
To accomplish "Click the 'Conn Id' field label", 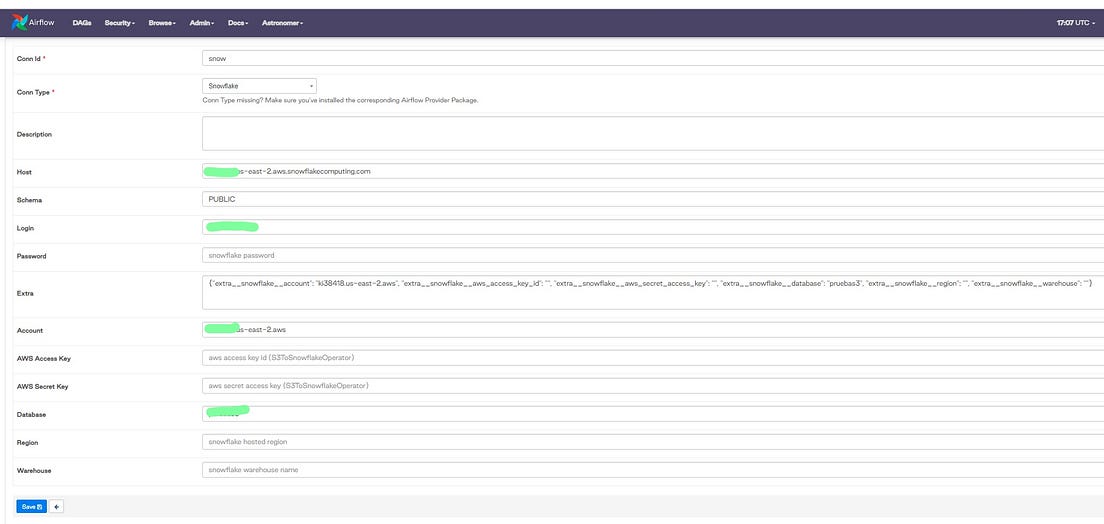I will pyautogui.click(x=31, y=59).
